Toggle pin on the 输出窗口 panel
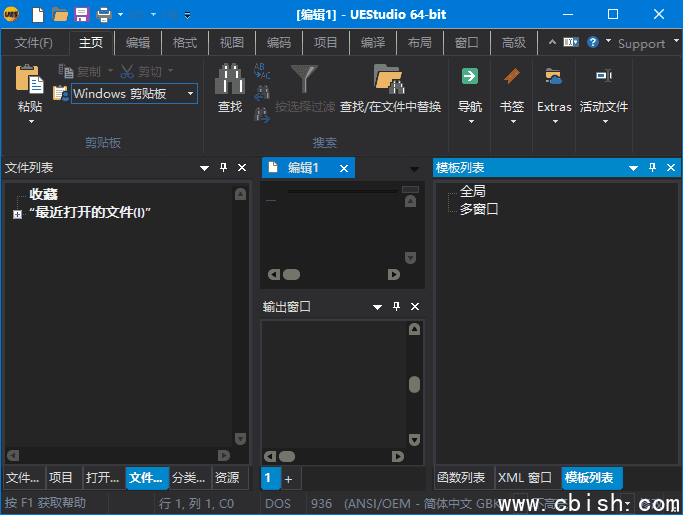The height and width of the screenshot is (515, 683). tap(396, 307)
